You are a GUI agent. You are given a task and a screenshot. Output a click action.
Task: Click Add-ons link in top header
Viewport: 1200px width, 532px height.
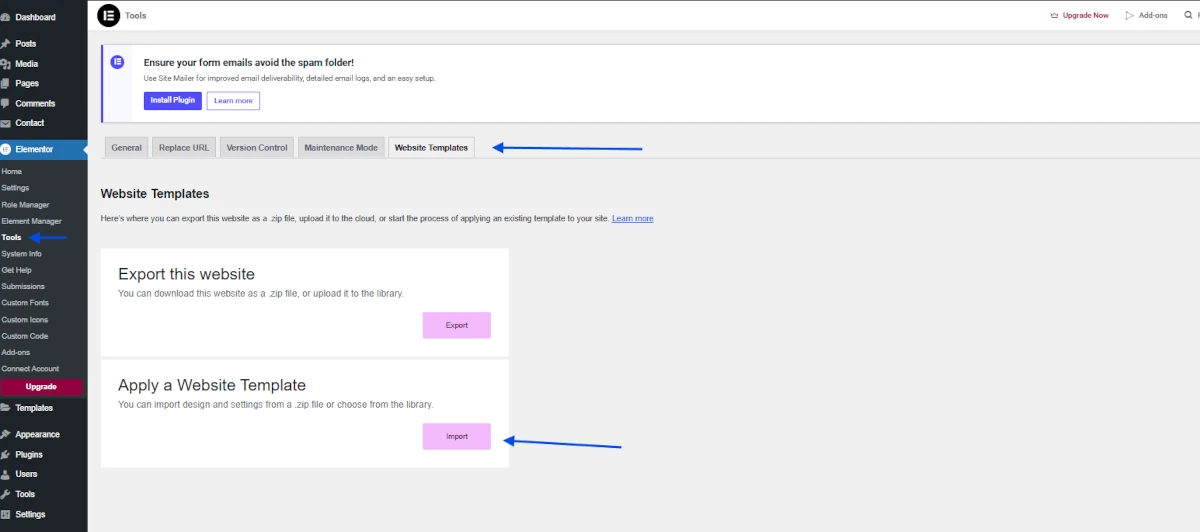click(1154, 15)
